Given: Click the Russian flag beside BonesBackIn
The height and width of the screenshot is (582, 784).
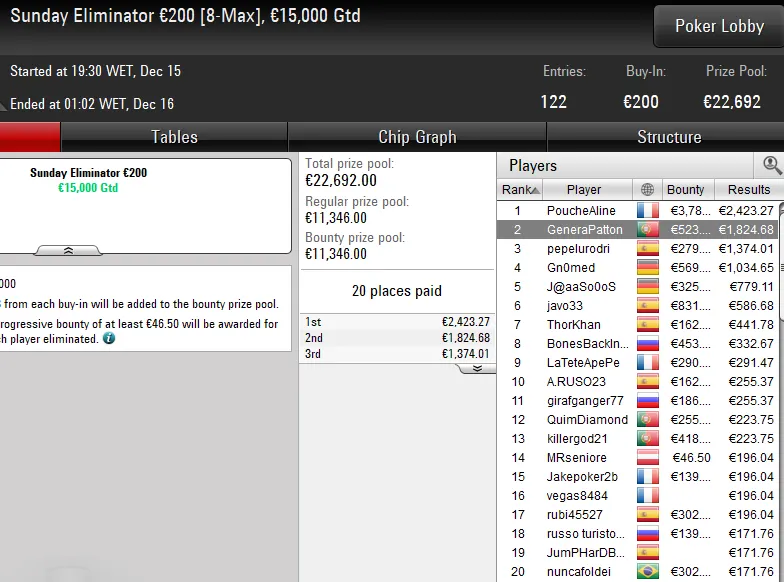Looking at the screenshot, I should click(x=648, y=344).
